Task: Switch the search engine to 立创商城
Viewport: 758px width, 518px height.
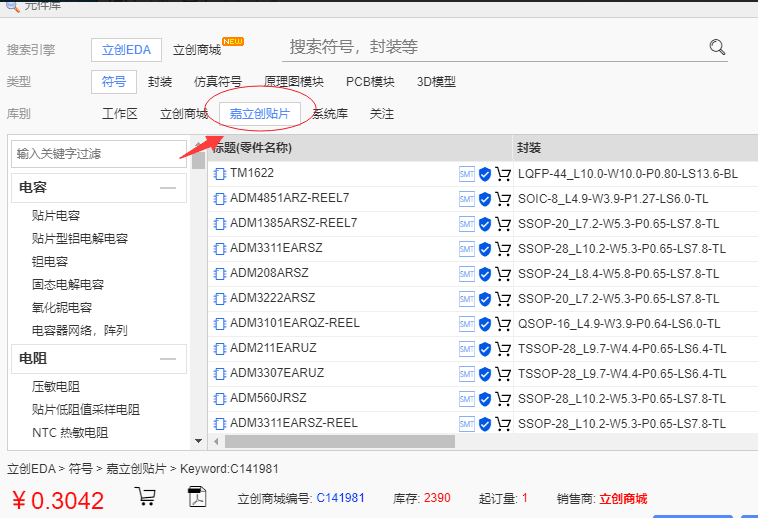Action: [197, 49]
